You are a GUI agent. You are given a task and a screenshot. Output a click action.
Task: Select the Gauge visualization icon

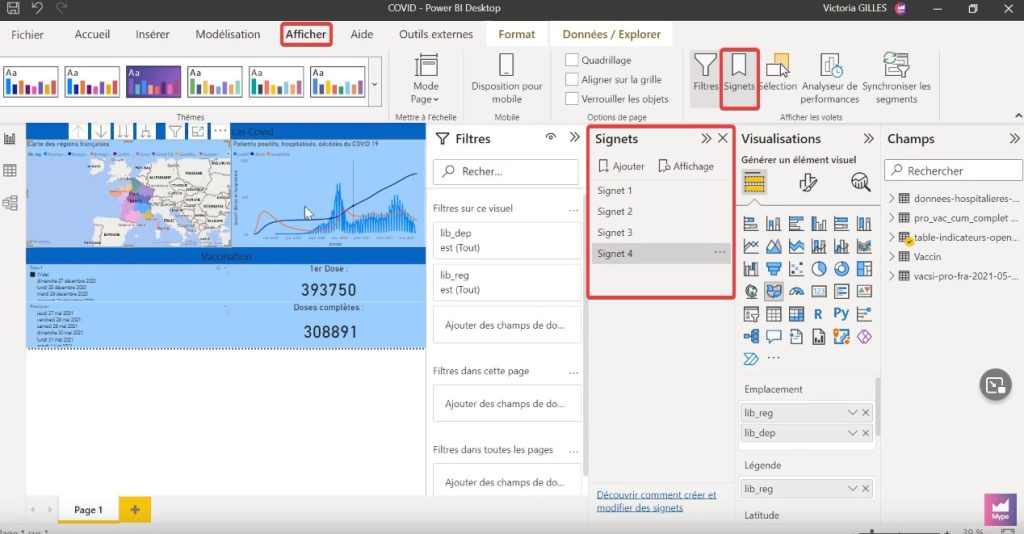tap(796, 291)
